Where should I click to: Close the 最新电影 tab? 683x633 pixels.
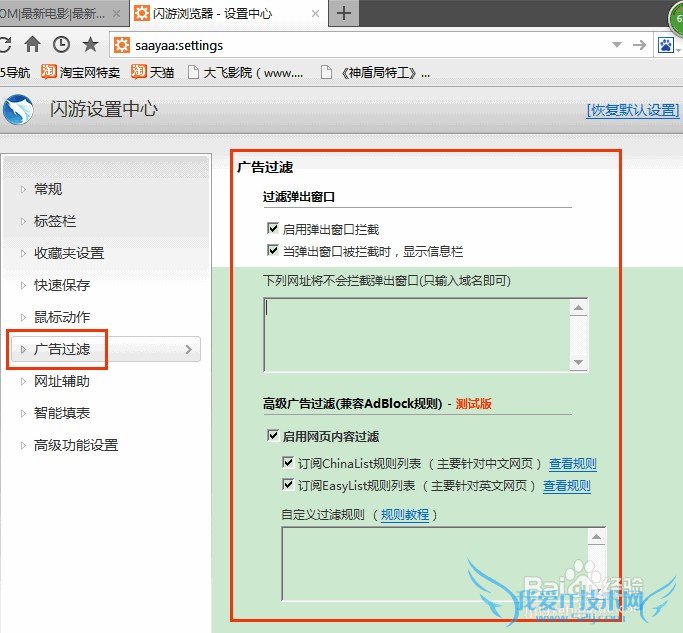(116, 14)
